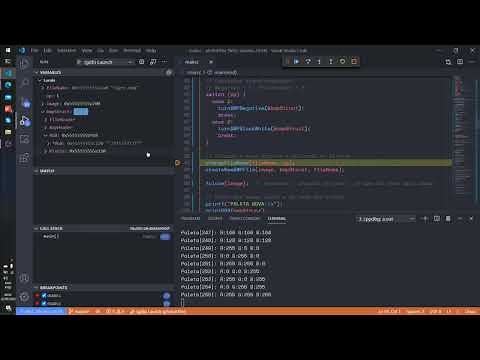Close the terminal panel

pos(471,219)
